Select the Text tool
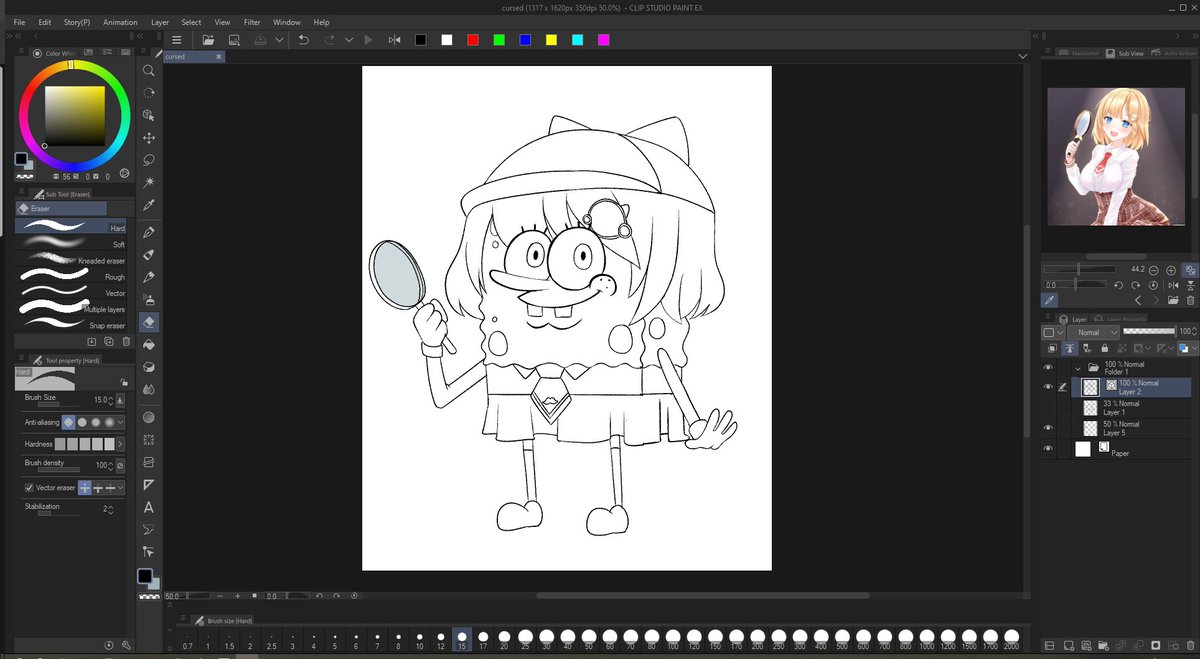1200x659 pixels. 149,507
